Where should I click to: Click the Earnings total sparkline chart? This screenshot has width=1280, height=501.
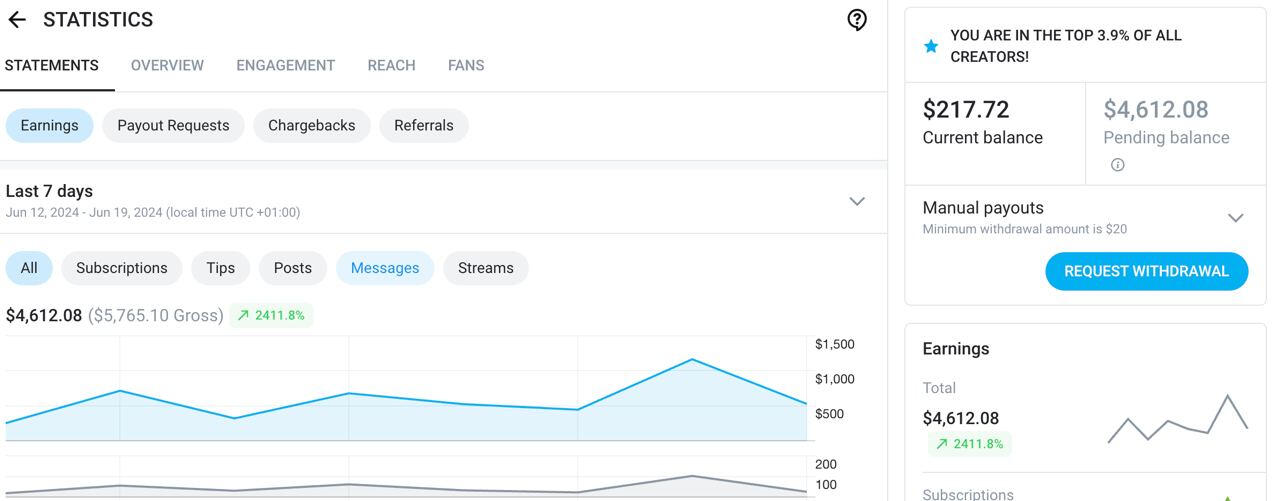(x=1177, y=420)
